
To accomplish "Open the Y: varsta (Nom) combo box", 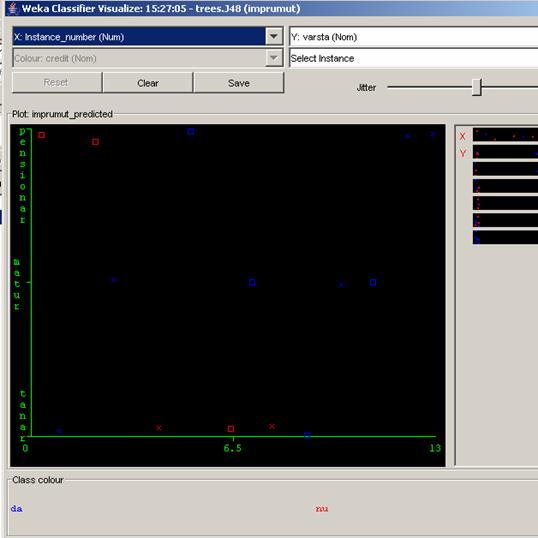I will (414, 36).
